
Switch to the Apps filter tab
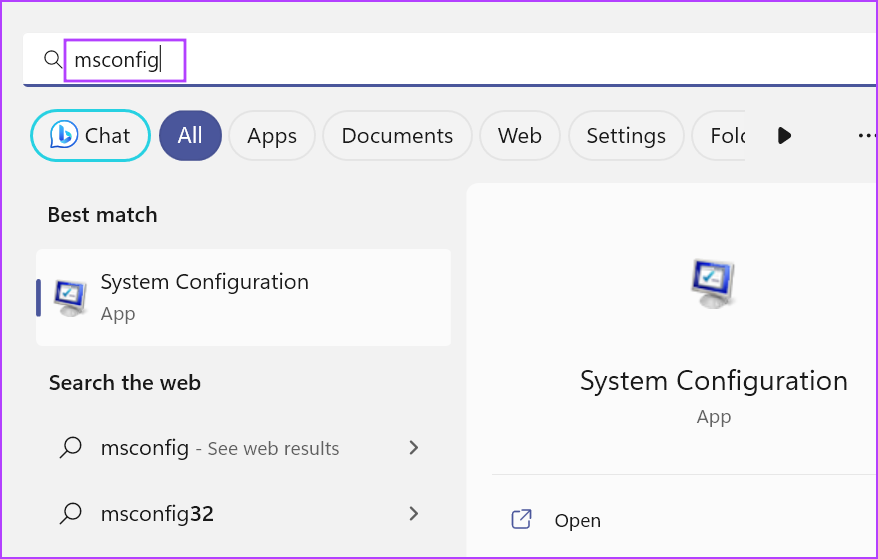272,136
